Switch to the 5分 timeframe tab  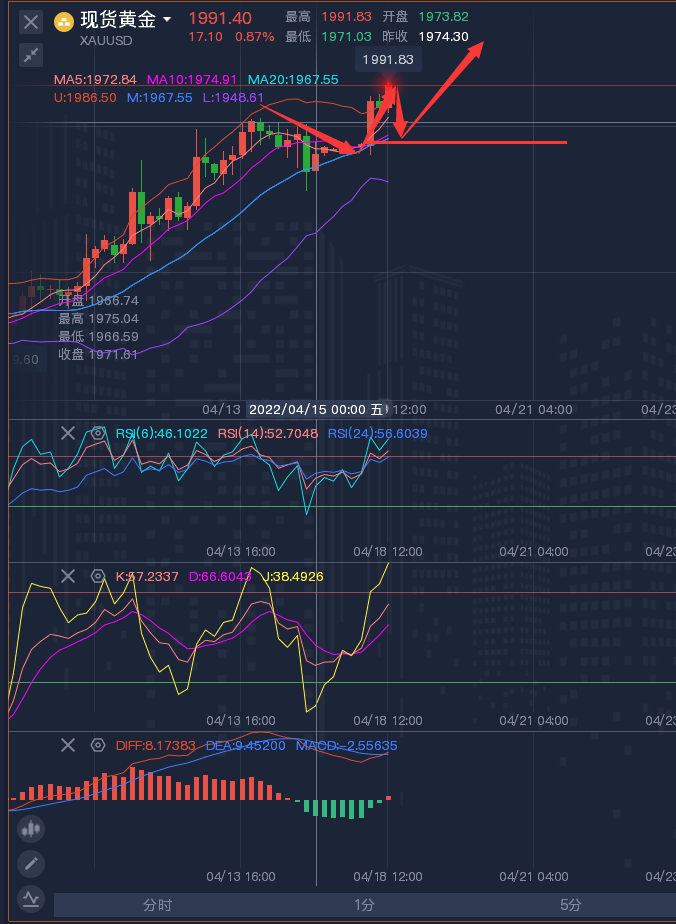pos(571,905)
